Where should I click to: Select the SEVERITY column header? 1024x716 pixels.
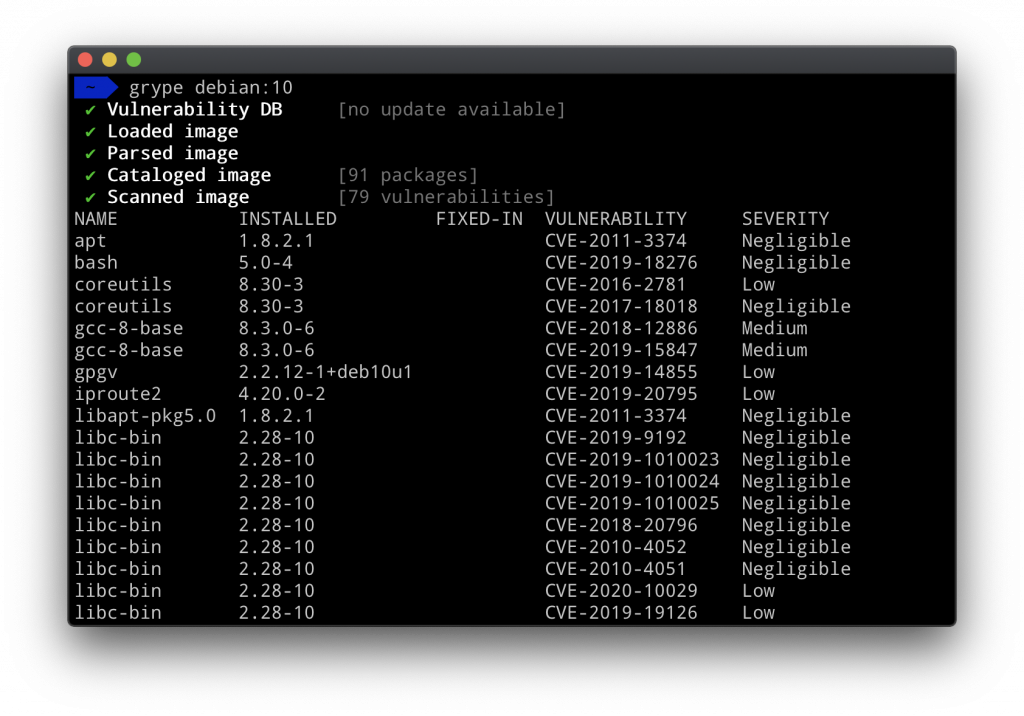(x=785, y=219)
